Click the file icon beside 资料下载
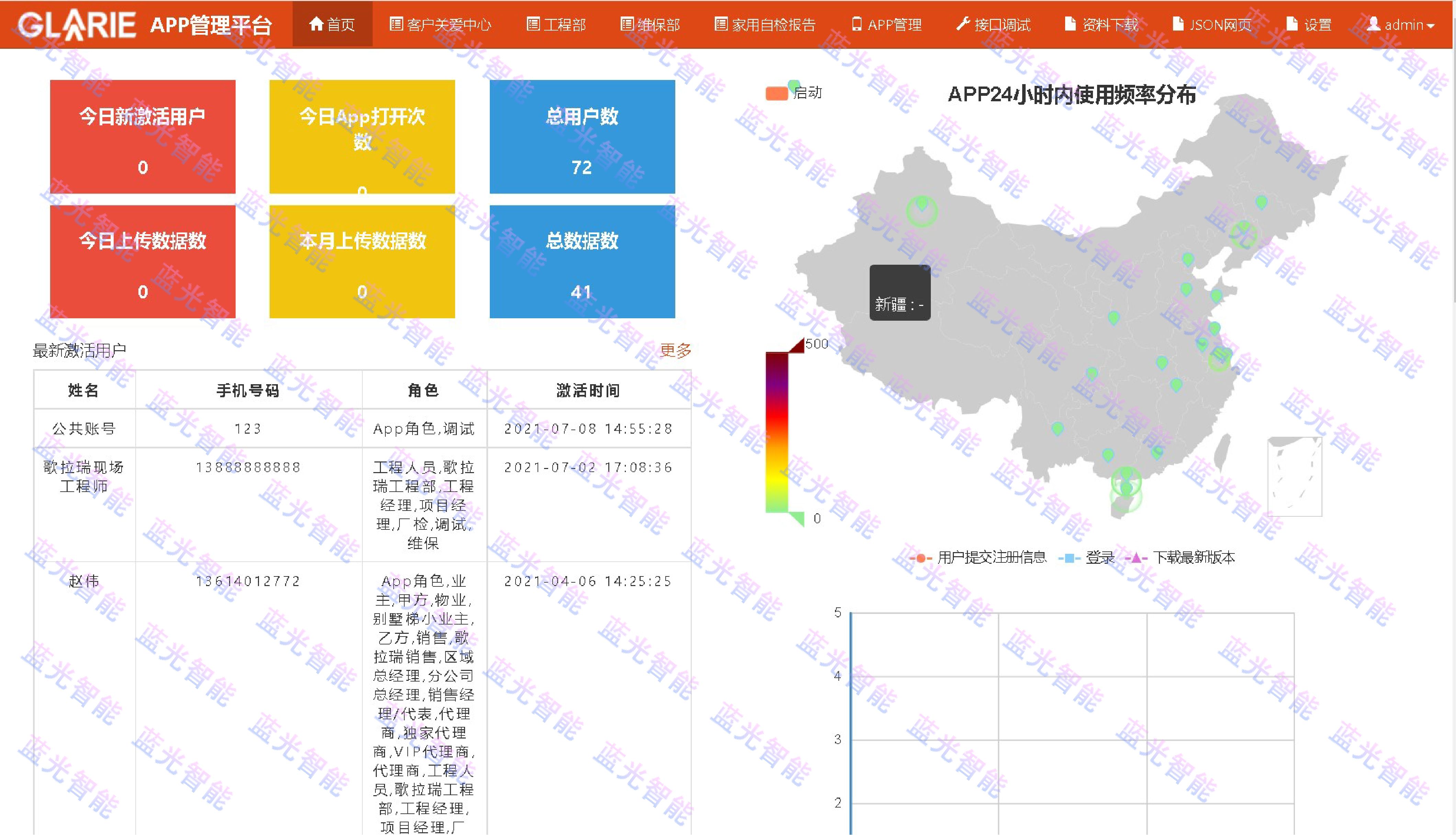Screen dimensions: 1456x835 pyautogui.click(x=1070, y=24)
